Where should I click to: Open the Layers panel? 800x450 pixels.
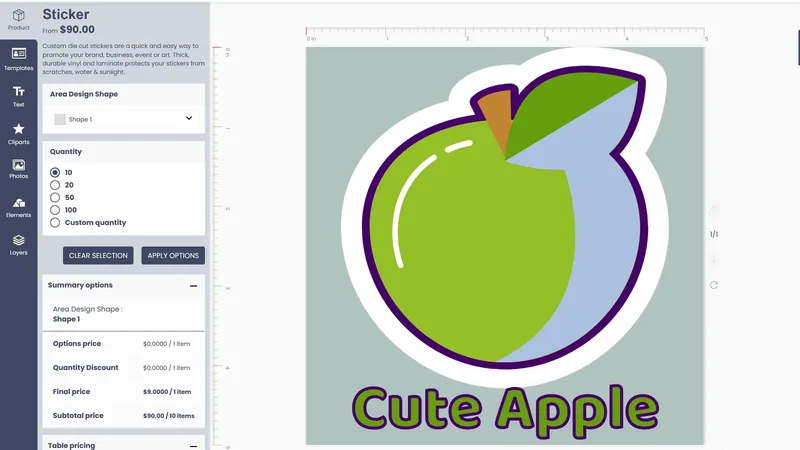pos(18,245)
